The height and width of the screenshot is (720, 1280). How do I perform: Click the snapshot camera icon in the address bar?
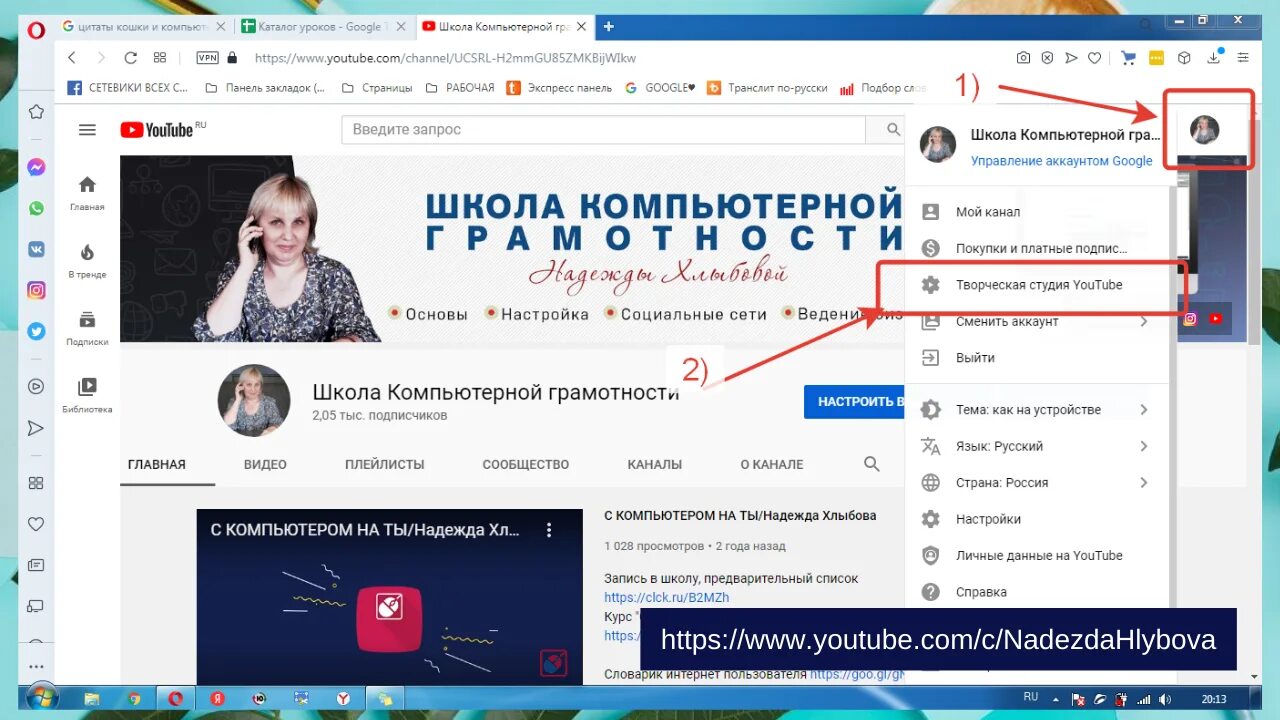click(x=1023, y=58)
